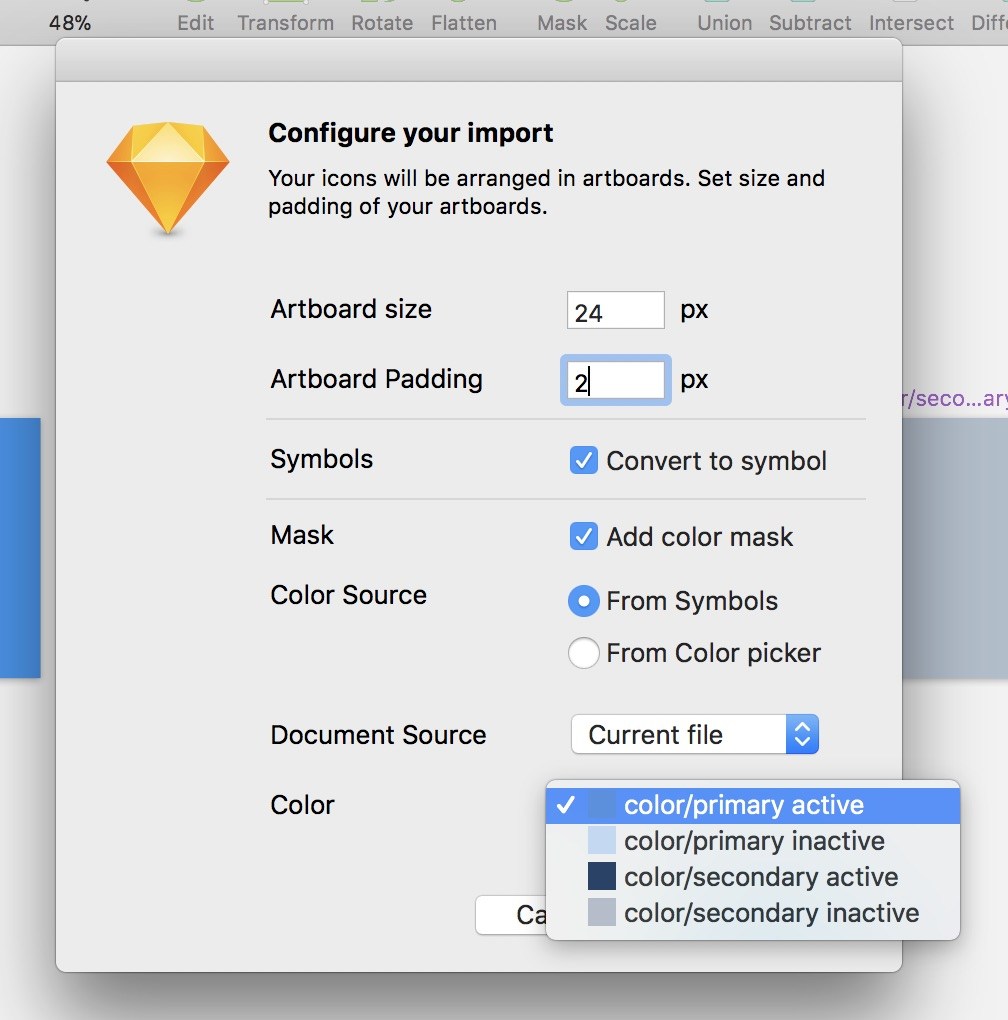Click the Current file dropdown stepper arrows
Viewport: 1008px width, 1020px height.
point(802,734)
